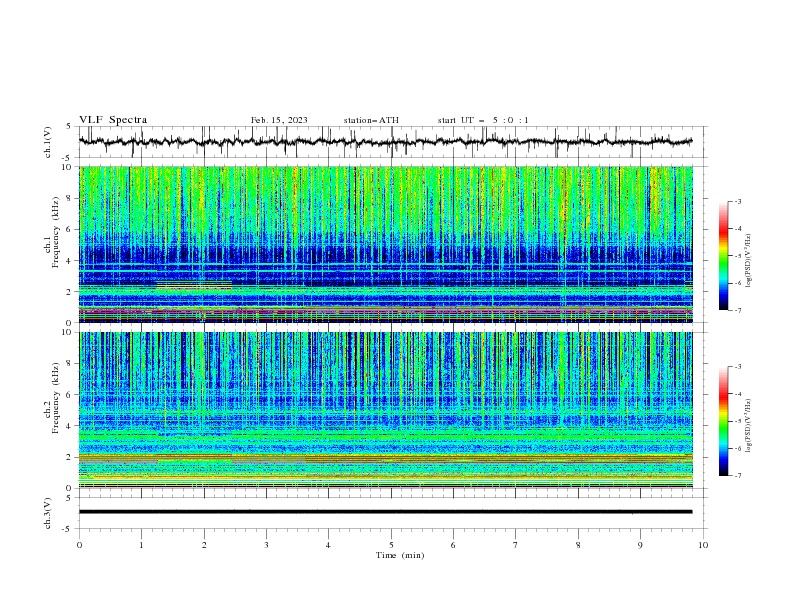Click the lower ch.2 PSD color bar
This screenshot has width=792, height=612.
click(723, 421)
